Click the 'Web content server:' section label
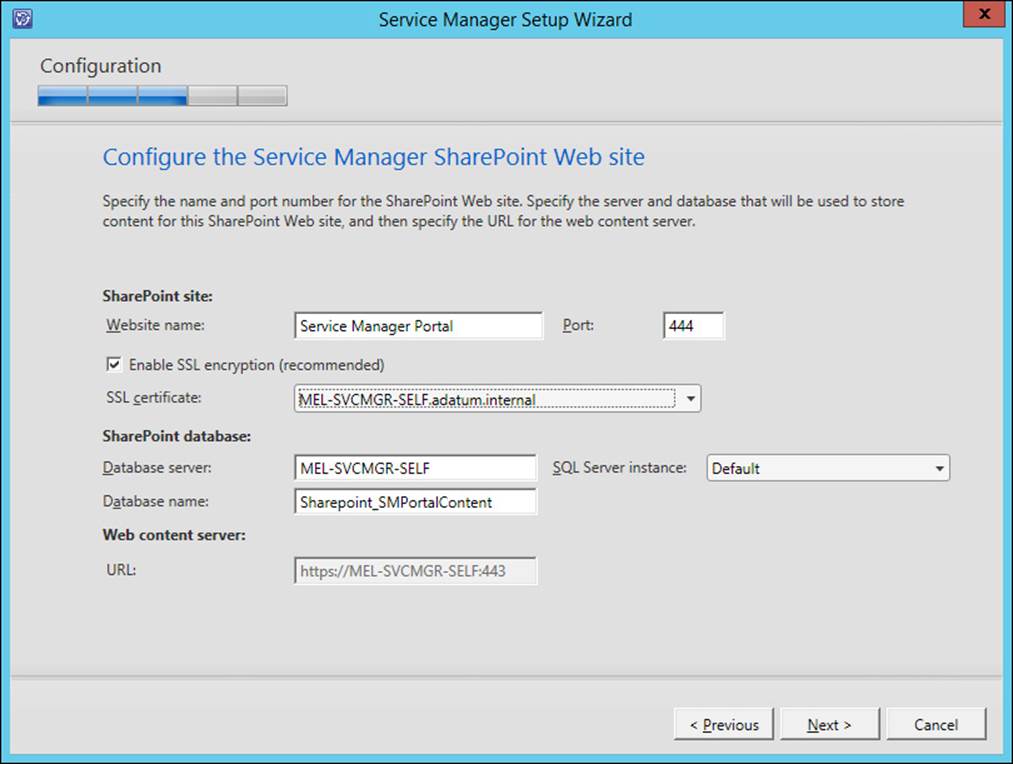Viewport: 1013px width, 764px height. [x=174, y=535]
